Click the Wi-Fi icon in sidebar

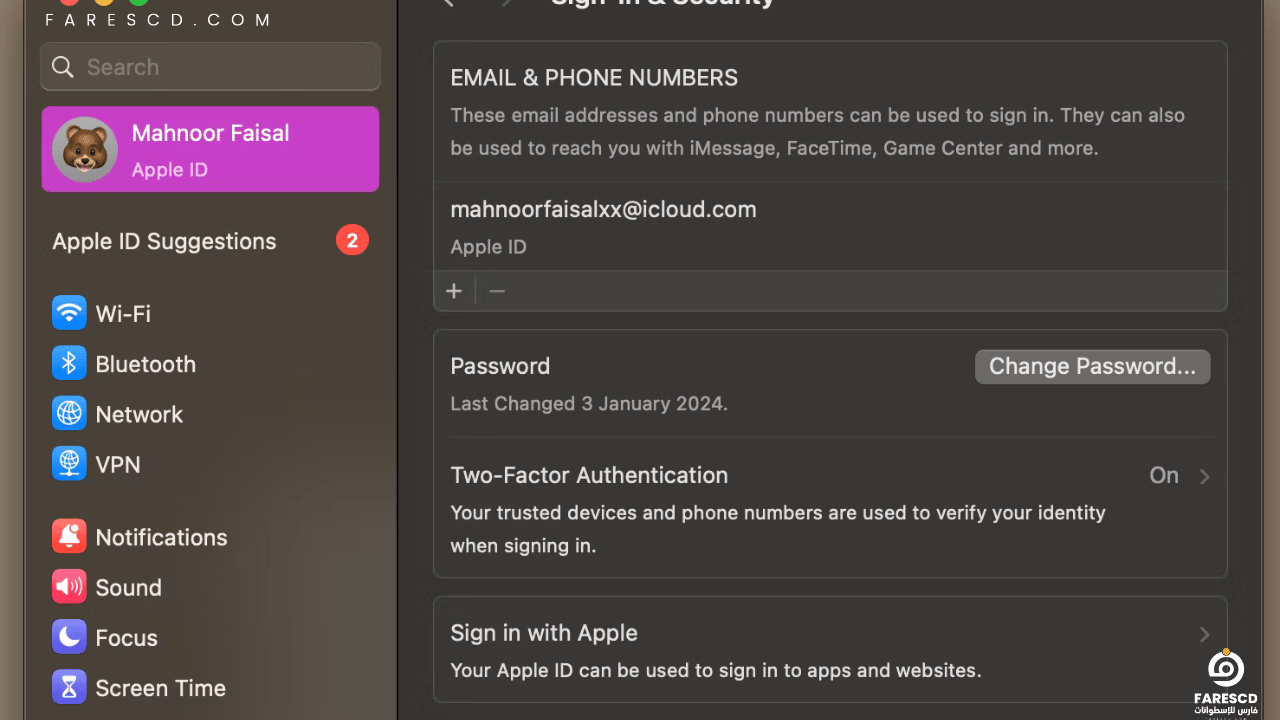[x=69, y=313]
